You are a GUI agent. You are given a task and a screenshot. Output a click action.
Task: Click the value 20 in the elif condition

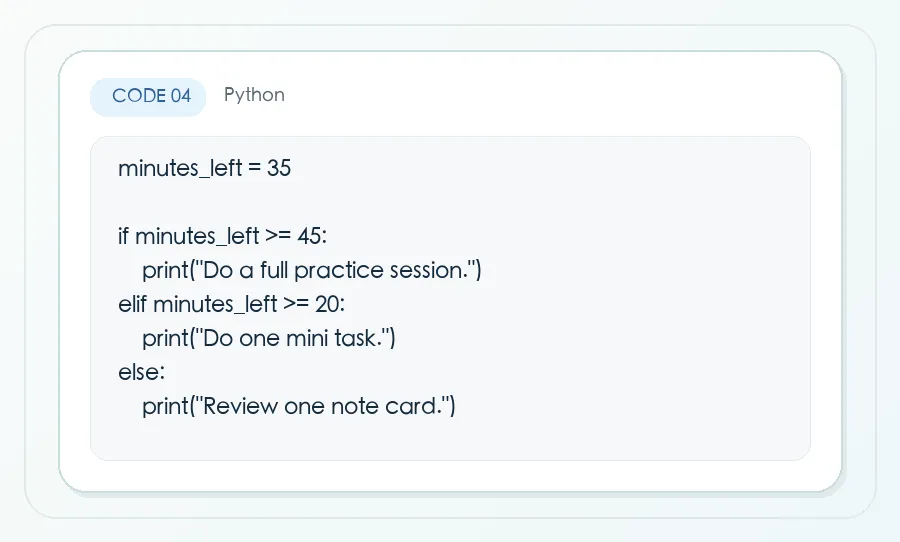pos(328,304)
